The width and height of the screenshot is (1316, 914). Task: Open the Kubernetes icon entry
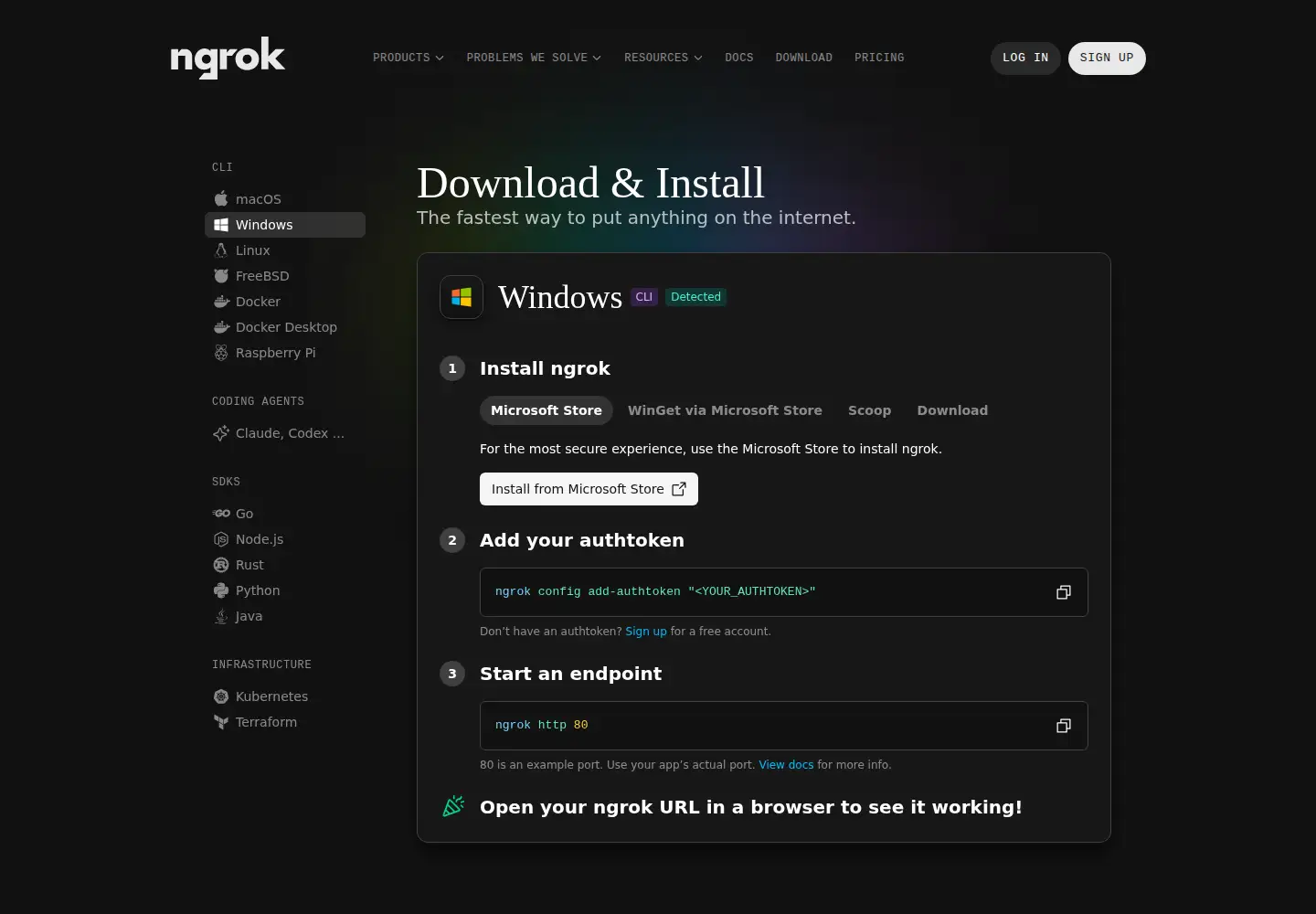click(x=221, y=696)
